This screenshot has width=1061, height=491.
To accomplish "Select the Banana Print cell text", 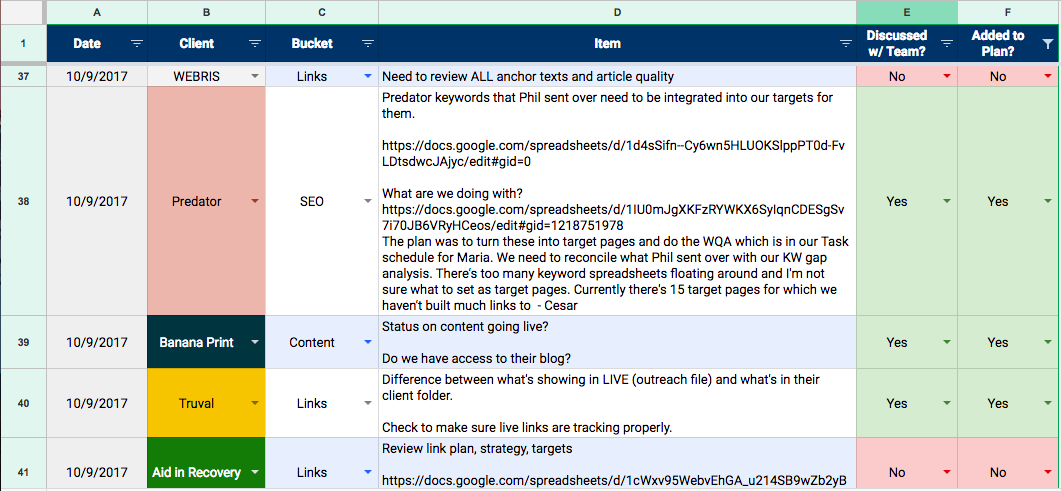I will 196,342.
